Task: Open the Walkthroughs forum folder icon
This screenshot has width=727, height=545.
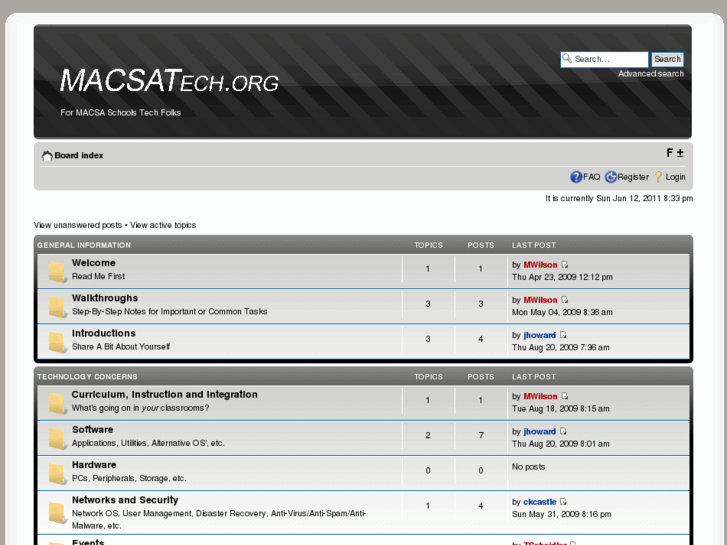Action: [x=57, y=307]
